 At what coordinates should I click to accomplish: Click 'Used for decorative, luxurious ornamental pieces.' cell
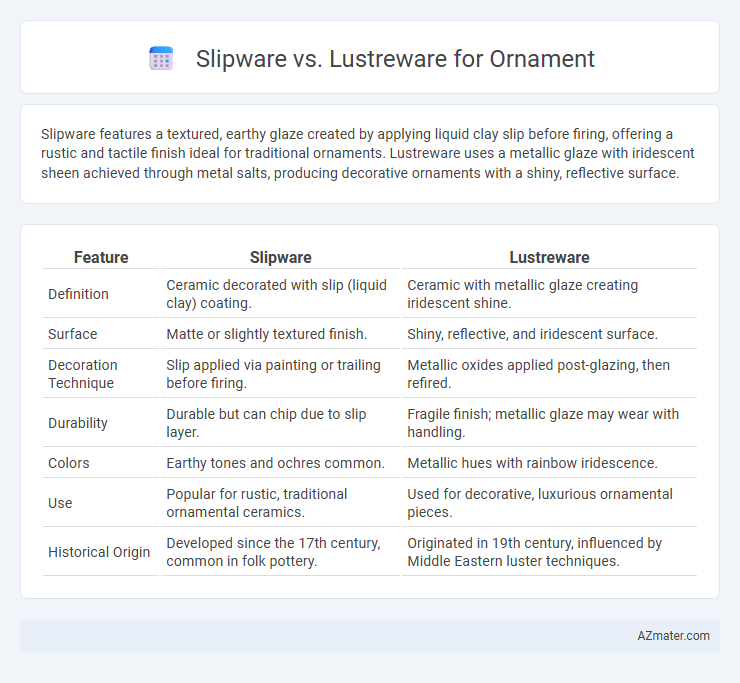(549, 503)
